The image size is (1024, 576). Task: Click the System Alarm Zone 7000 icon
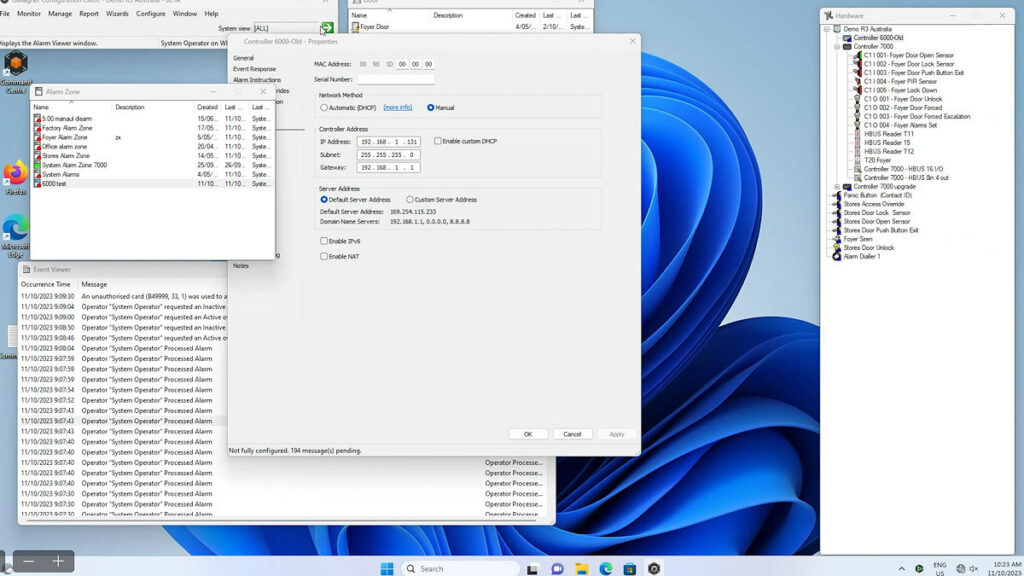pos(38,165)
